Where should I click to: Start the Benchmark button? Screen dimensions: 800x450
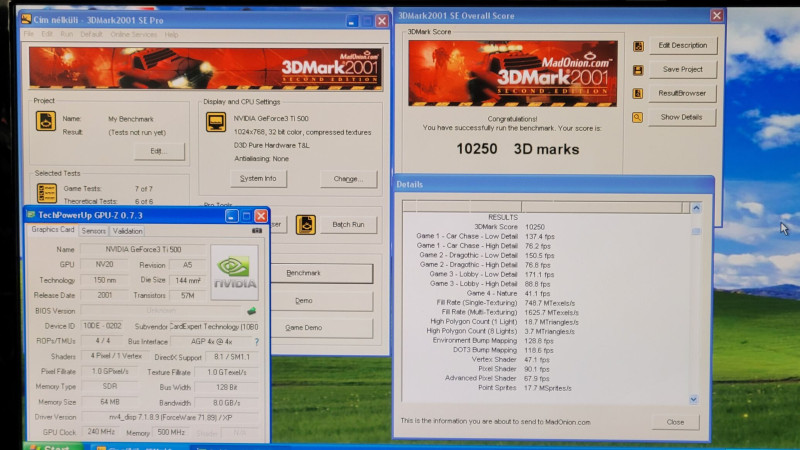[321, 273]
